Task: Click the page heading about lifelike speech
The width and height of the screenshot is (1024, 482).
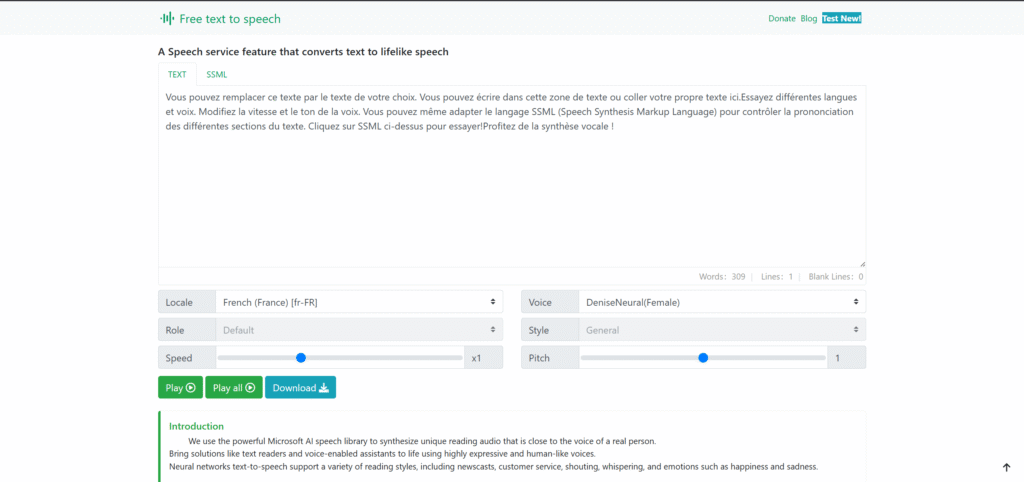Action: (303, 52)
